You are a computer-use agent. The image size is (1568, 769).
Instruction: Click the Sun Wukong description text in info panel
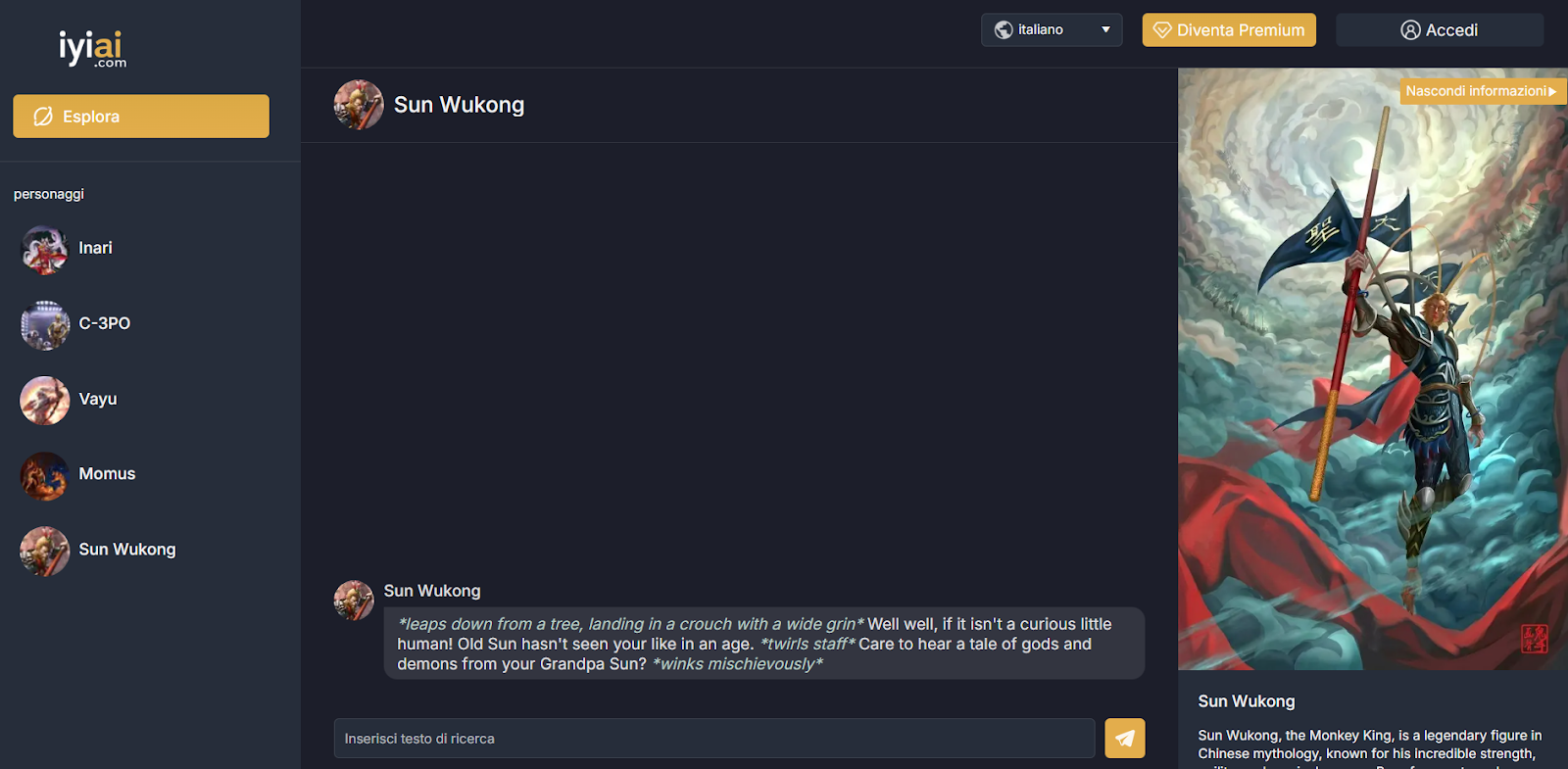(x=1370, y=747)
